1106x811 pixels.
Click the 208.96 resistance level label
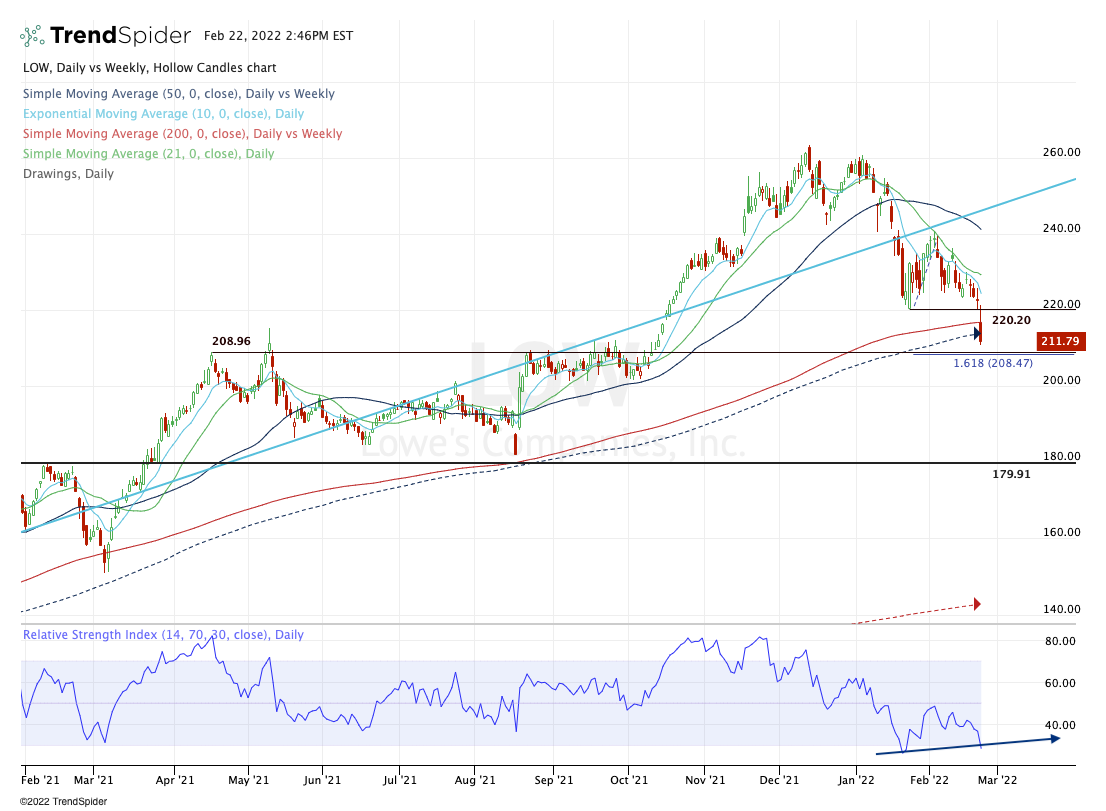pyautogui.click(x=231, y=341)
